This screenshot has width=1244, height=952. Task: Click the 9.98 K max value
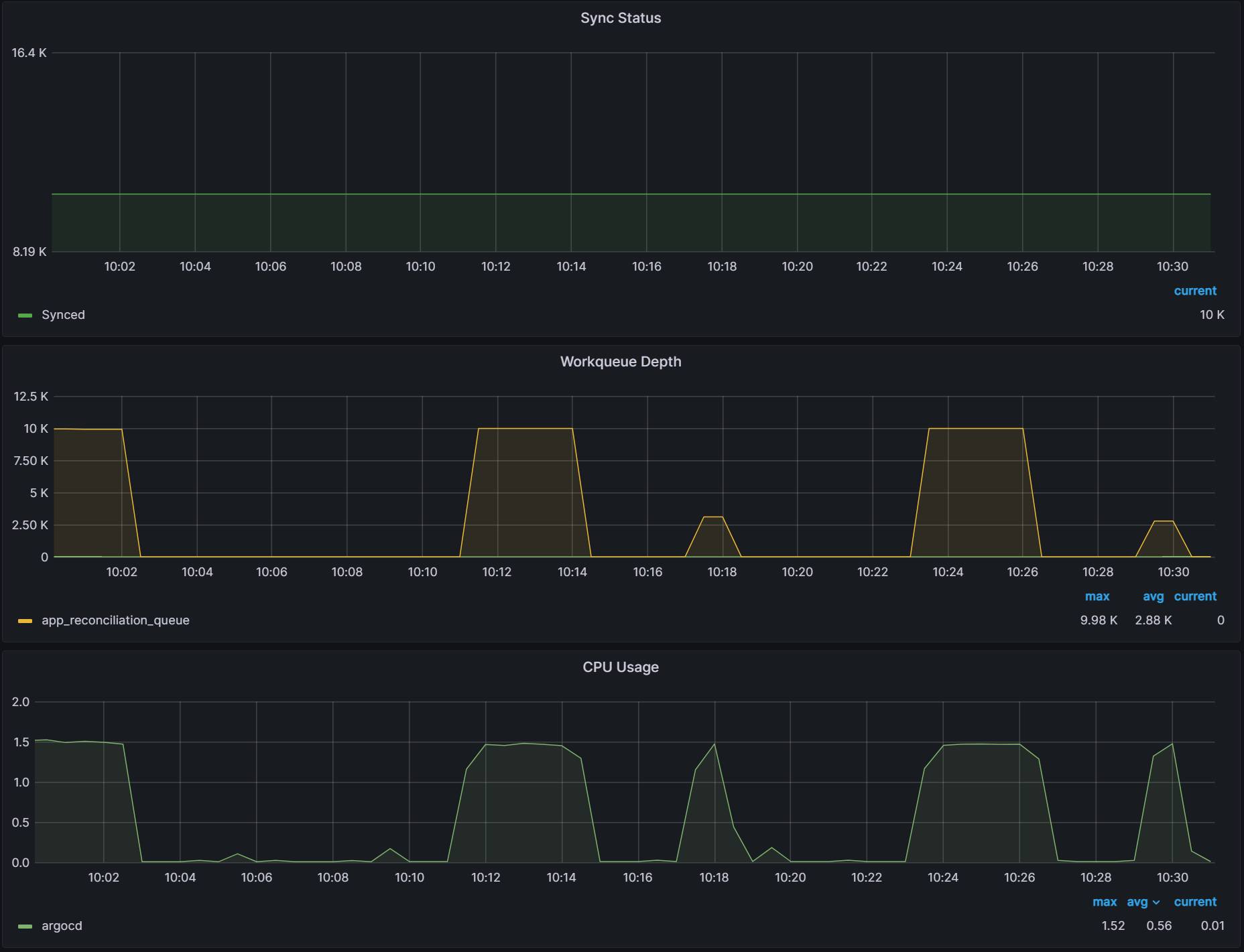pos(1099,620)
